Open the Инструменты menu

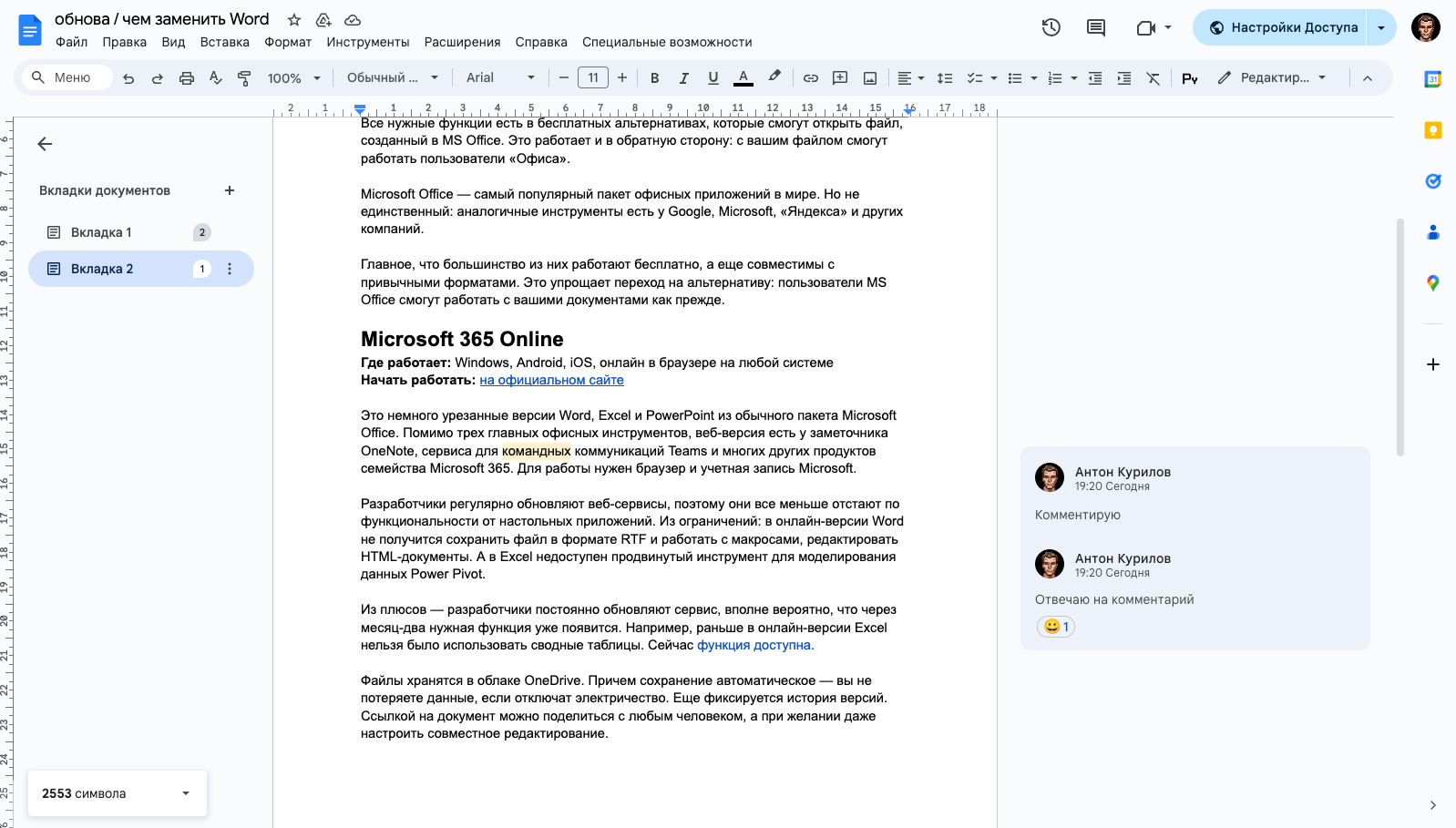point(368,42)
